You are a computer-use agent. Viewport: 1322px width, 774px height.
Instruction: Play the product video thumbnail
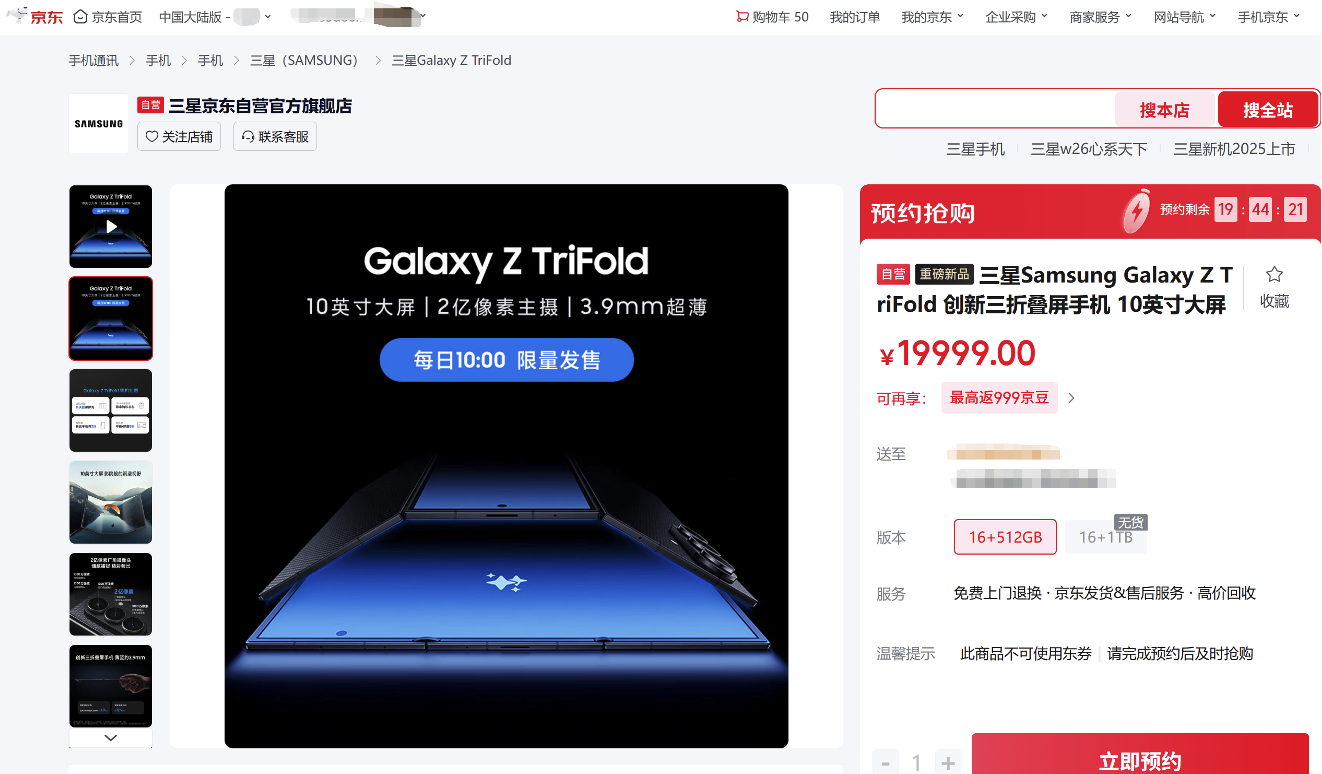click(x=111, y=226)
